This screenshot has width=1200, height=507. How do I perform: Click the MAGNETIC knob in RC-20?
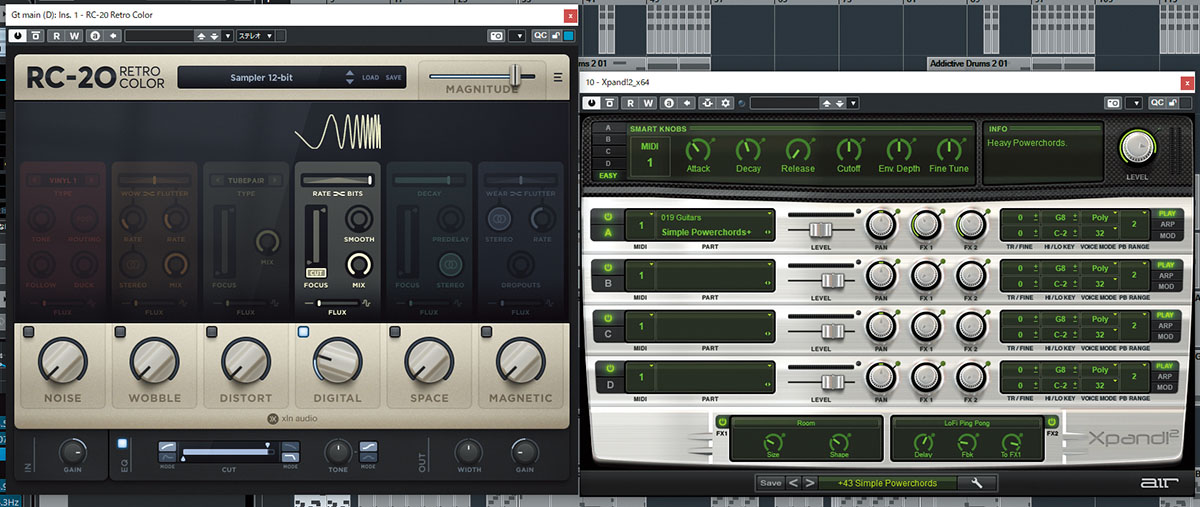[520, 360]
